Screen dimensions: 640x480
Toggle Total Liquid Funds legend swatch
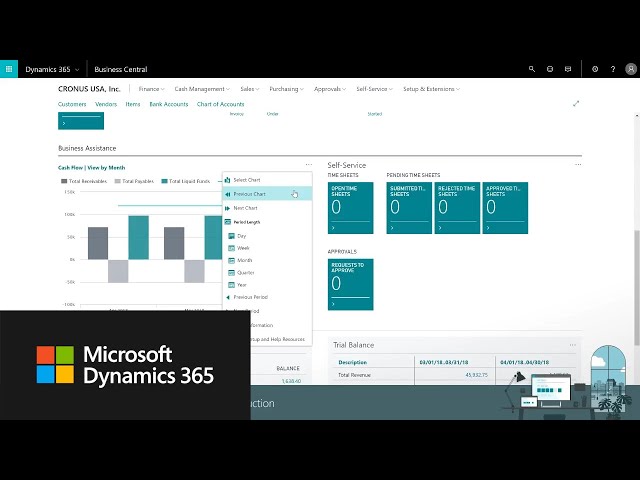click(164, 181)
